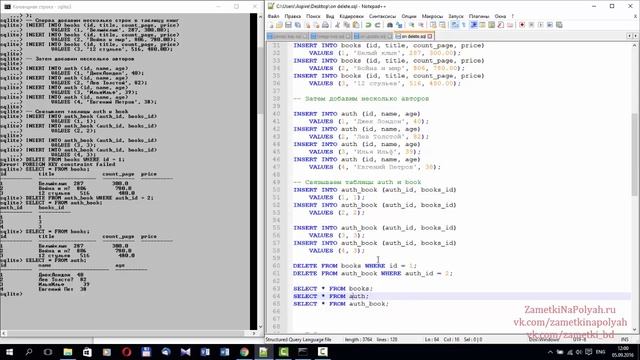Image resolution: width=640 pixels, height=360 pixels.
Task: Click the Paste toolbar icon
Action: [356, 25]
